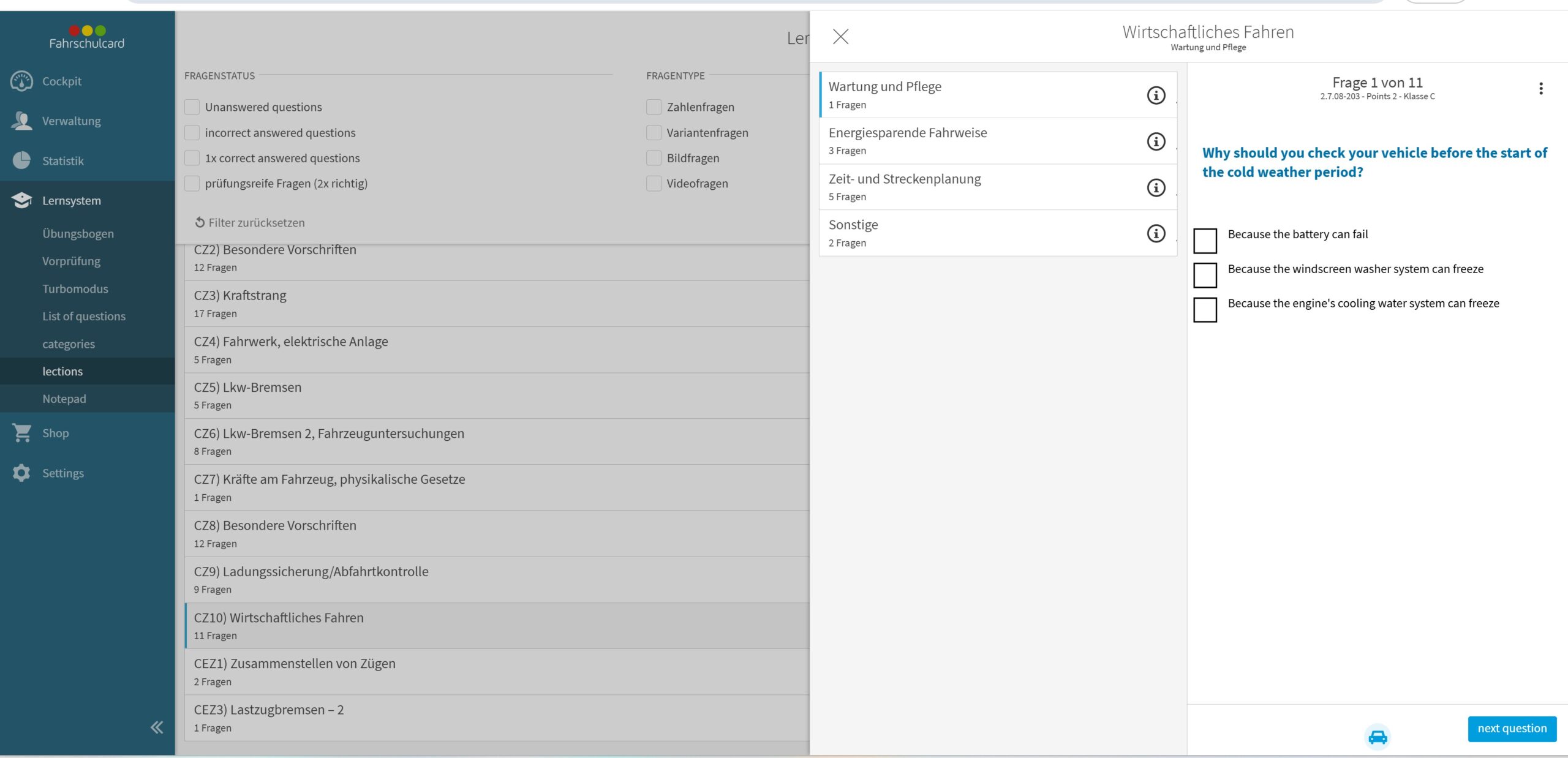Enable the Unanswered questions filter
The height and width of the screenshot is (758, 1568).
click(x=192, y=107)
